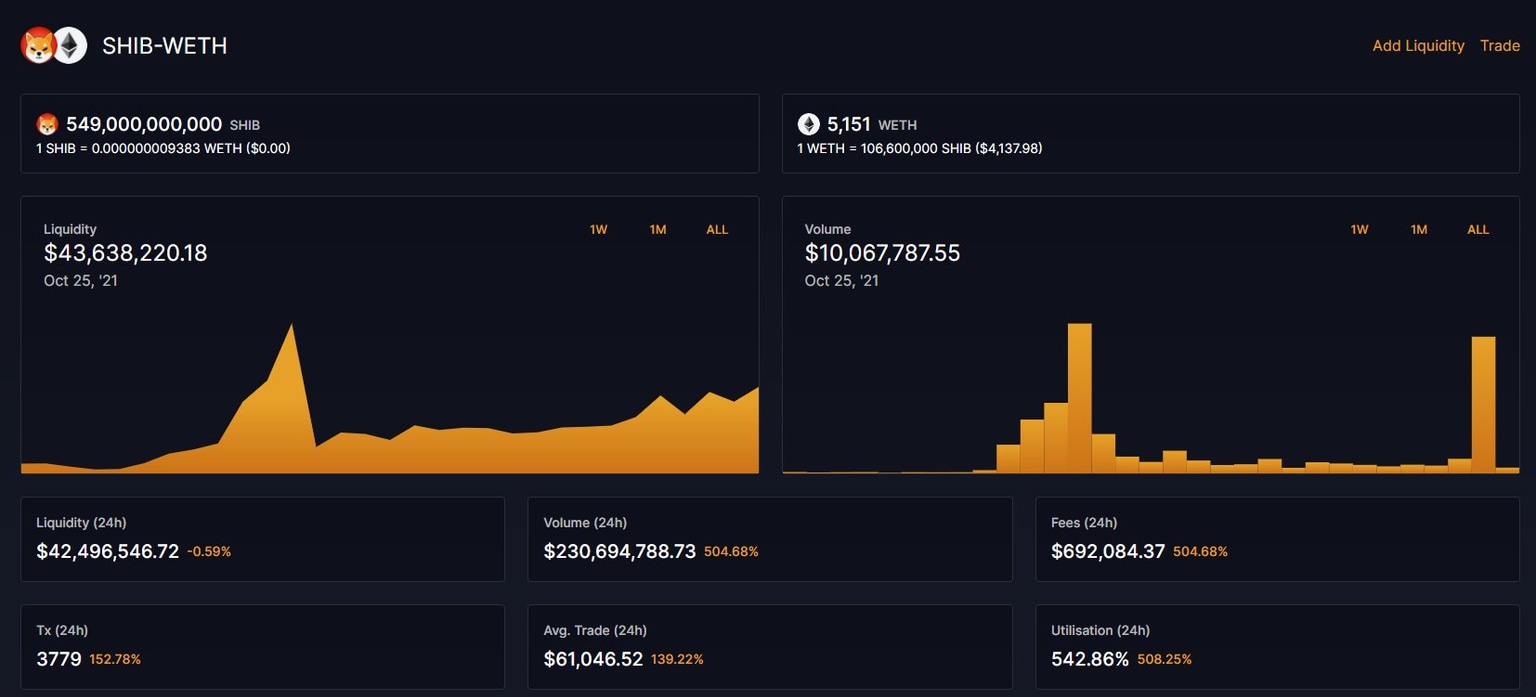1536x697 pixels.
Task: Open the Add Liquidity page
Action: [1418, 45]
